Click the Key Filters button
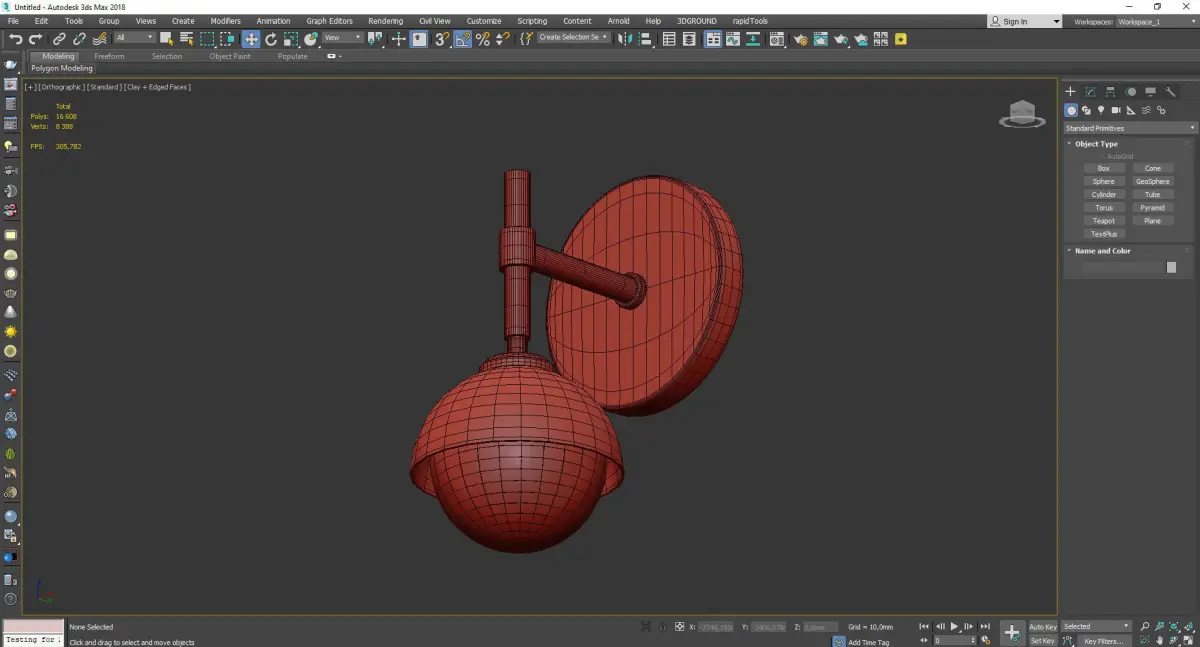Screen dimensions: 1200x647 point(1103,641)
